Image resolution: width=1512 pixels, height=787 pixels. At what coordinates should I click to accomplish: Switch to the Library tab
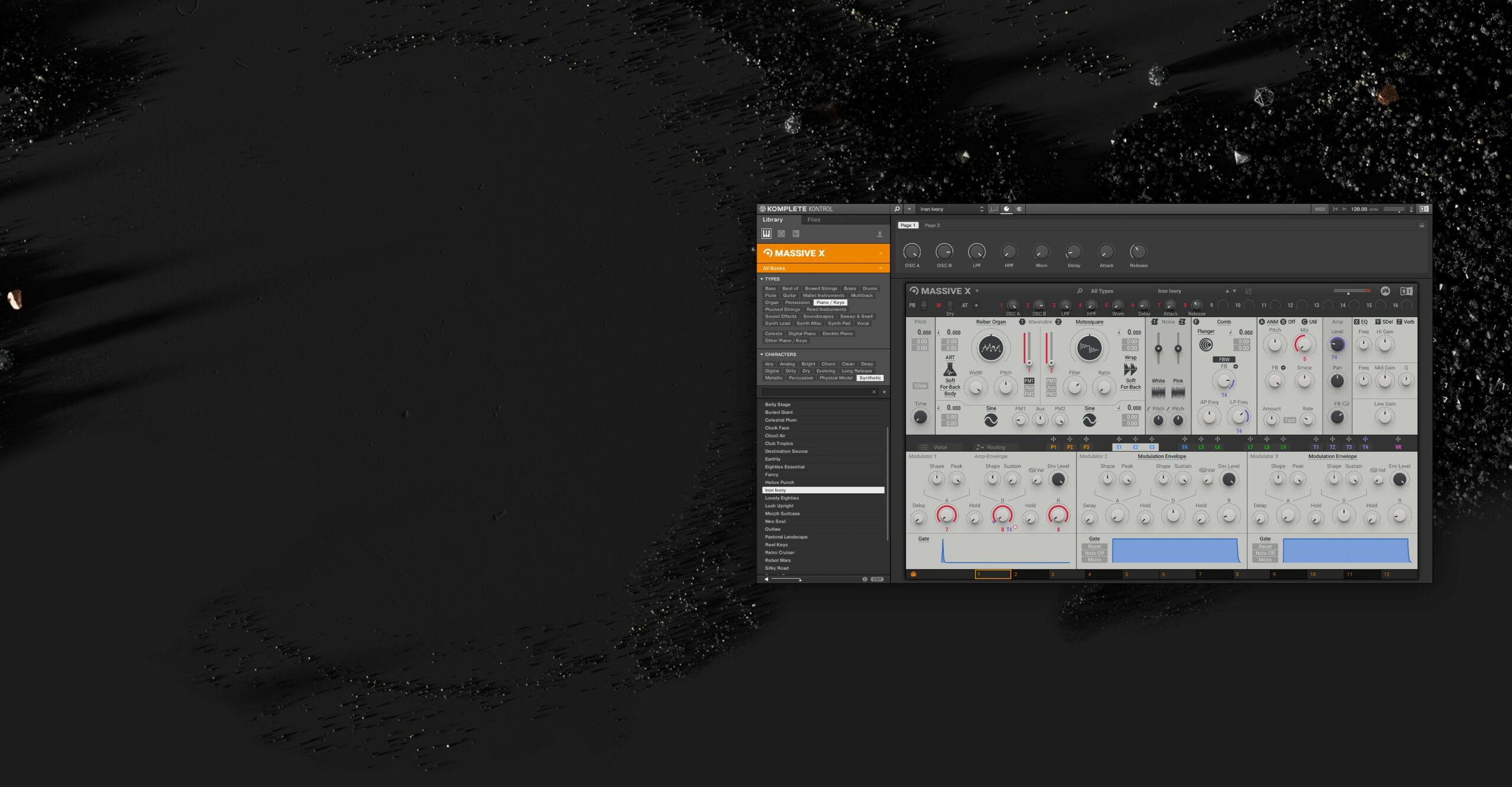pyautogui.click(x=773, y=220)
